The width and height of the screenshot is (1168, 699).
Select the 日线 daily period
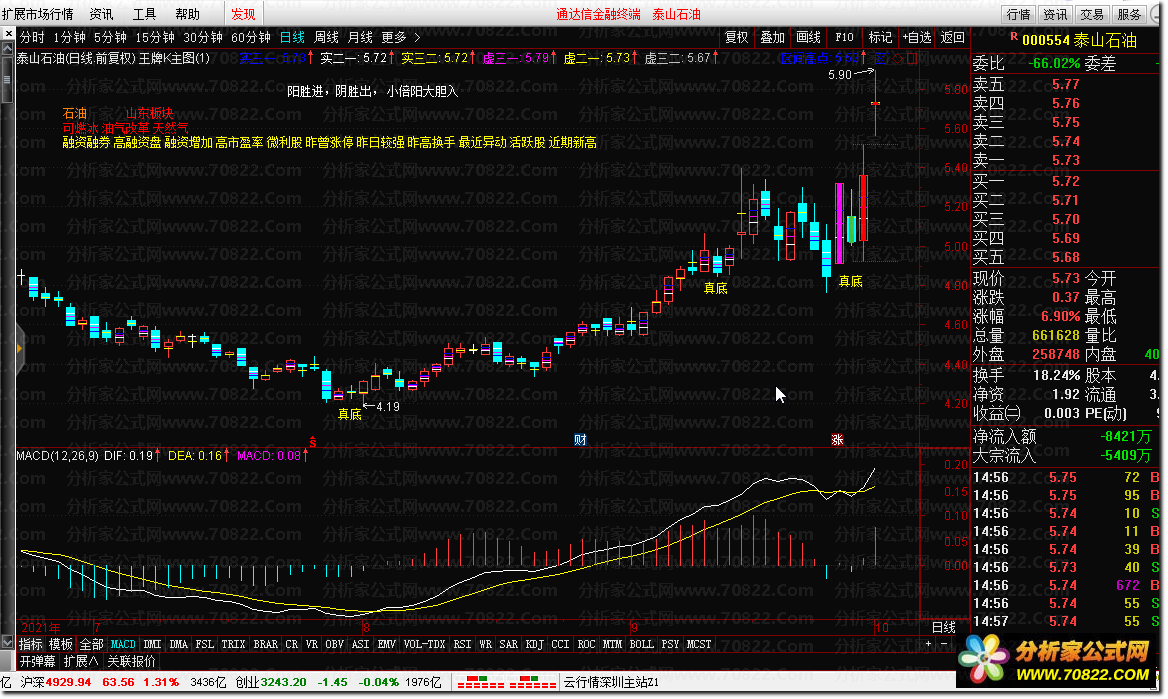click(x=292, y=37)
